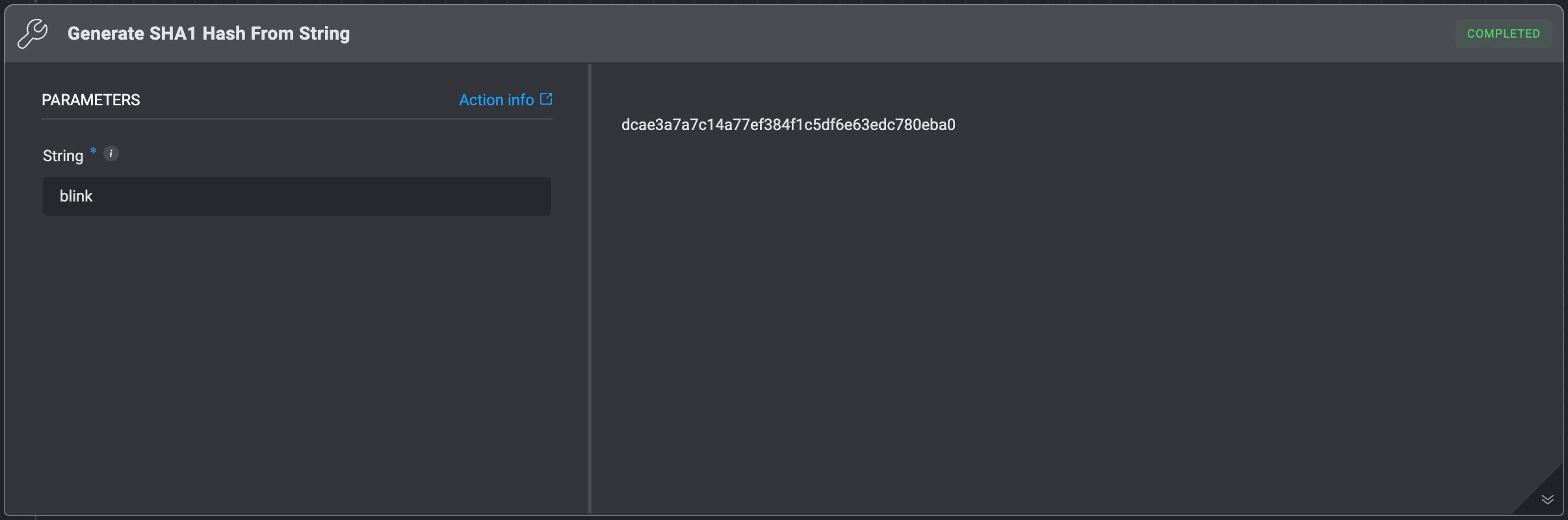Viewport: 1568px width, 520px height.
Task: Click the Generate SHA1 Hash From String title
Action: click(209, 34)
